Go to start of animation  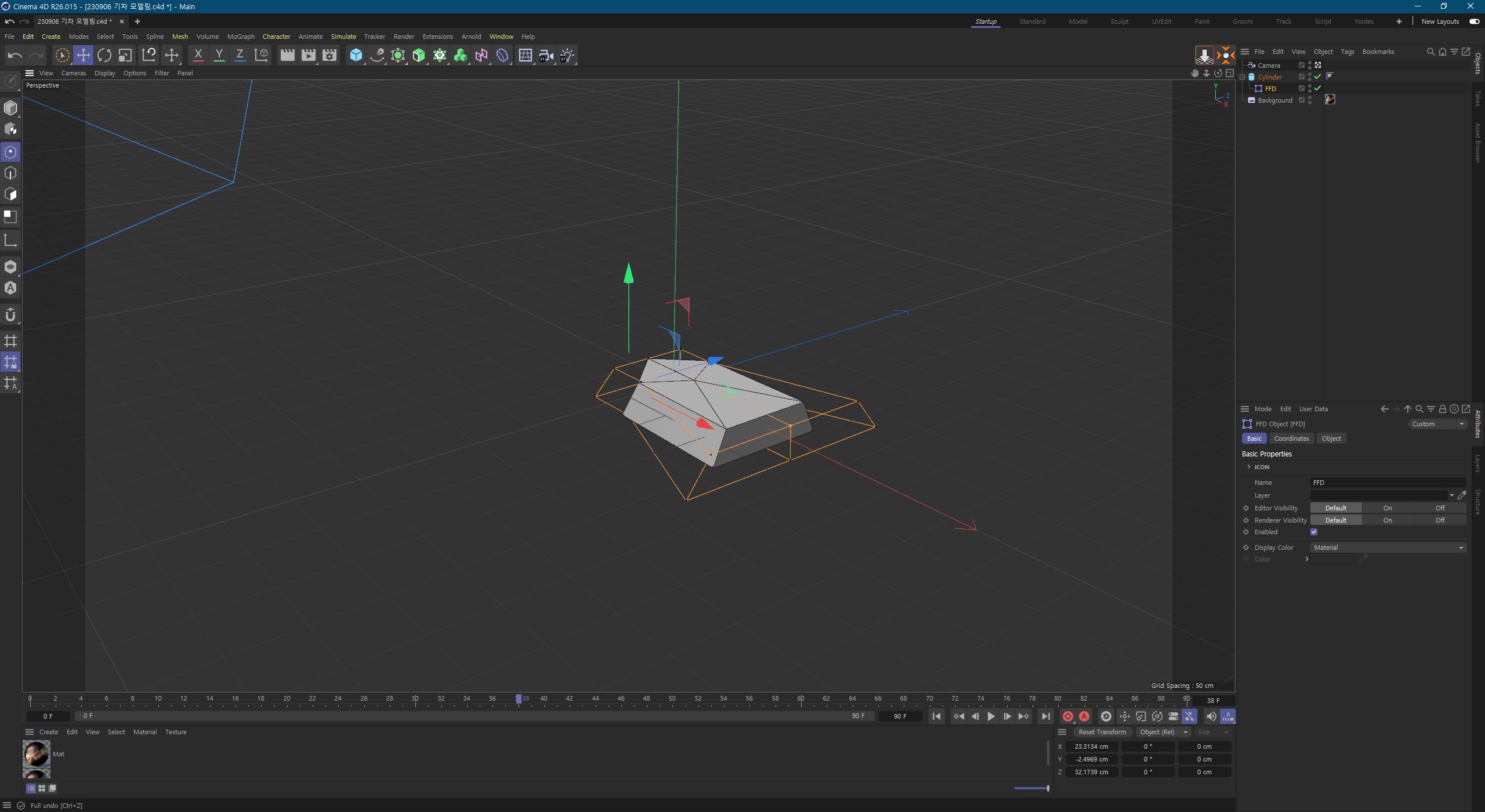pyautogui.click(x=936, y=716)
